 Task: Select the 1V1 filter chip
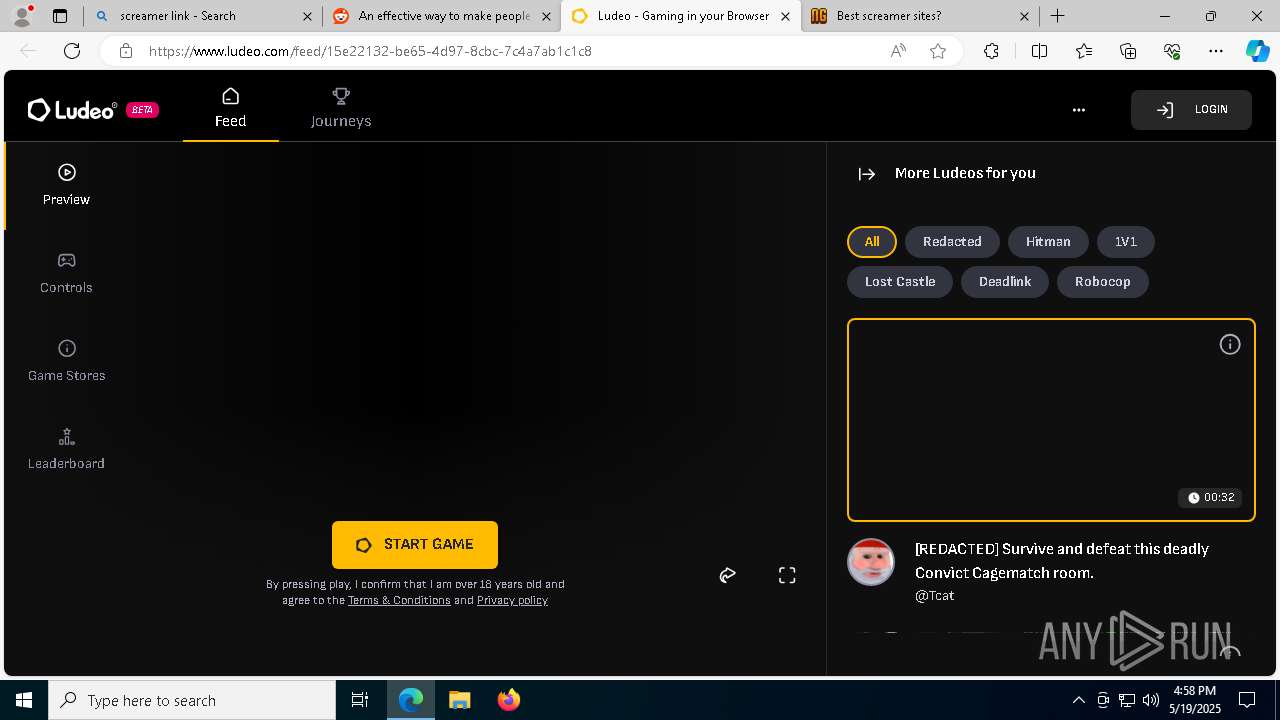tap(1126, 242)
